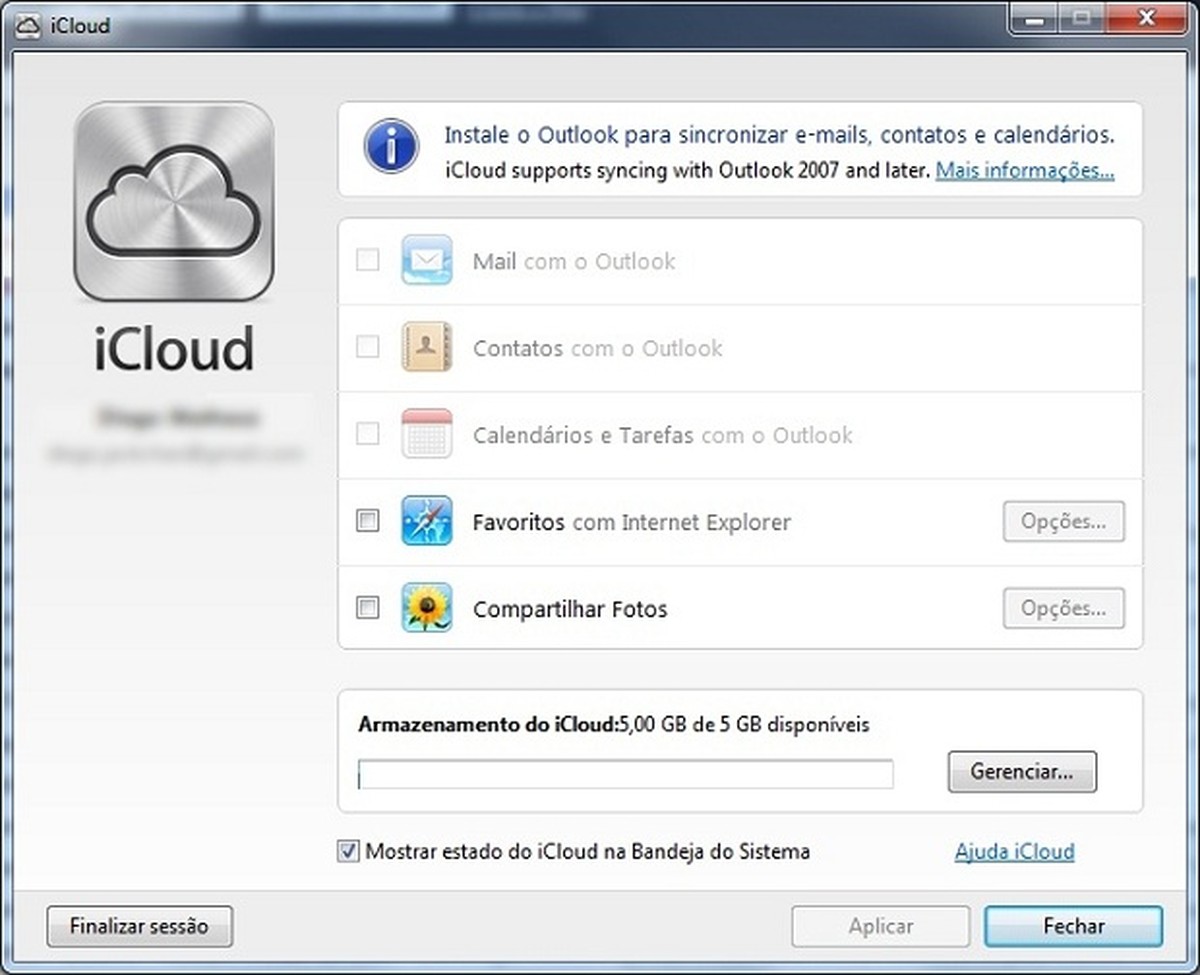Open Opções for Compartilhar Fotos

tap(1064, 609)
